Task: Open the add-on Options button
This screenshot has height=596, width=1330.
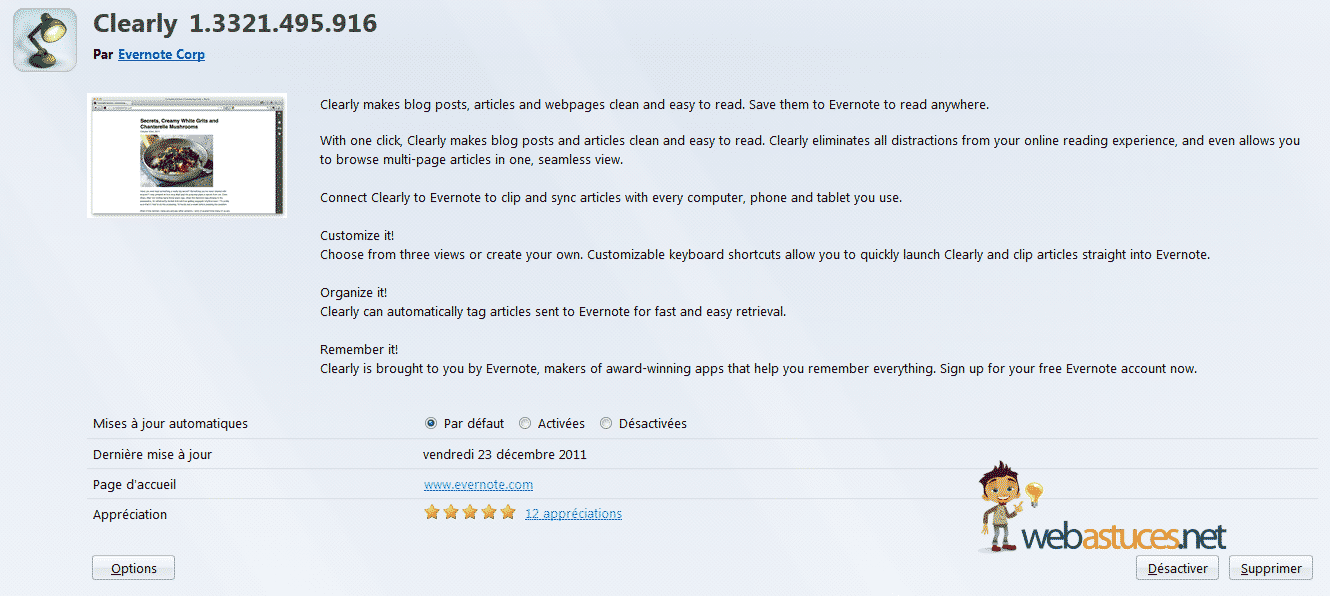Action: [133, 568]
